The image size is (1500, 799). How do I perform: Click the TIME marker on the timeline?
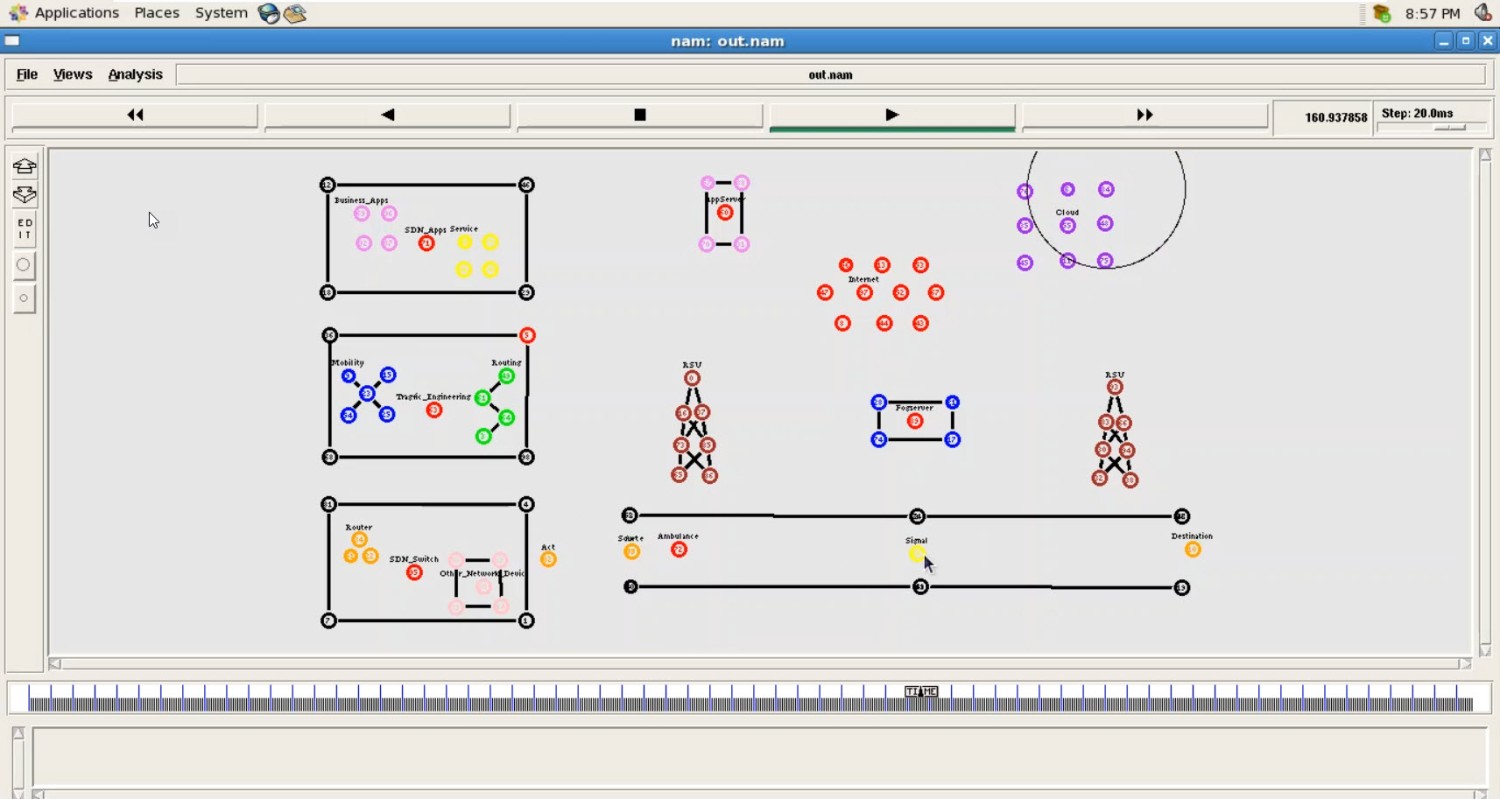921,692
